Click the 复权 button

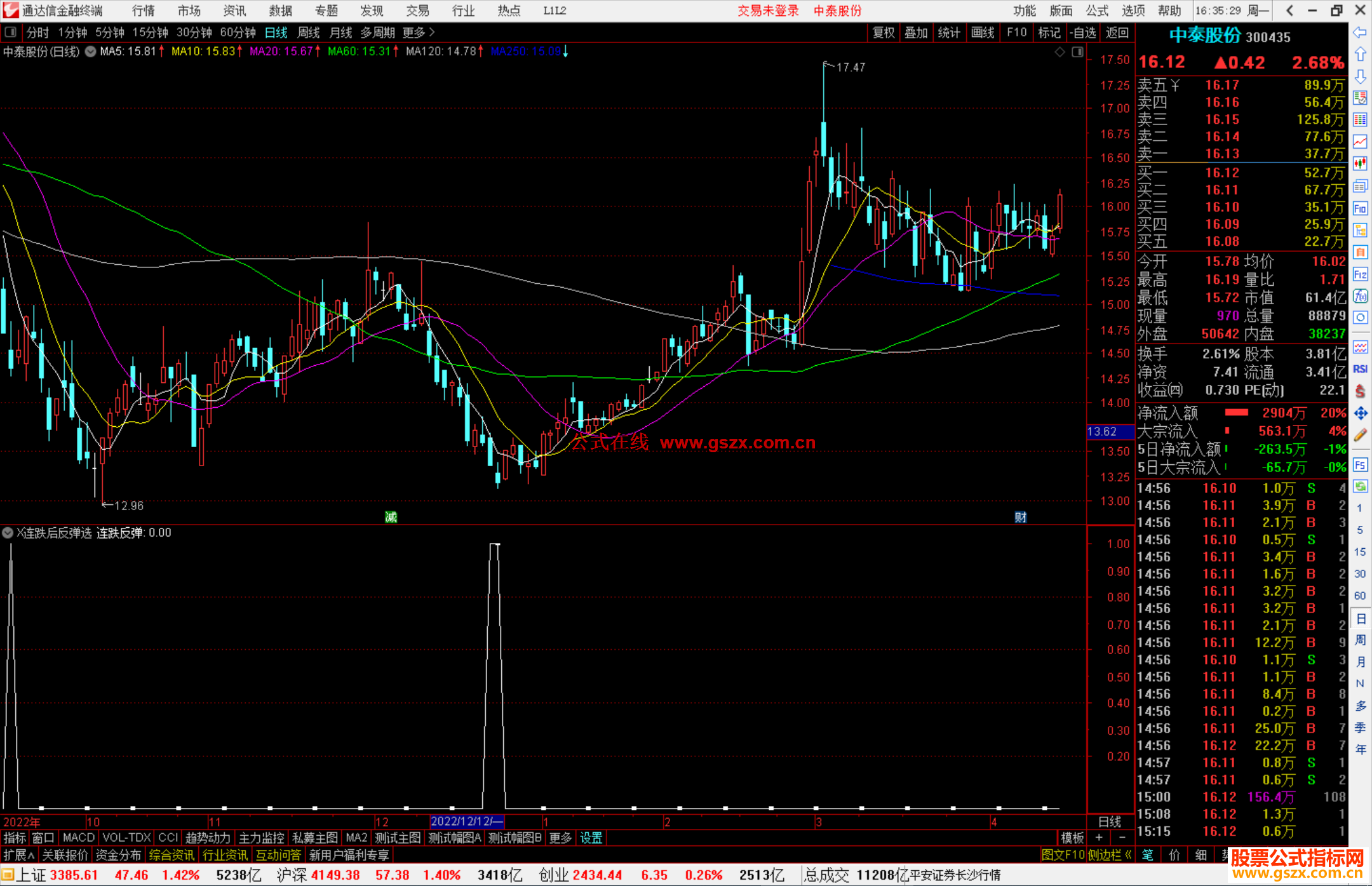tap(884, 32)
